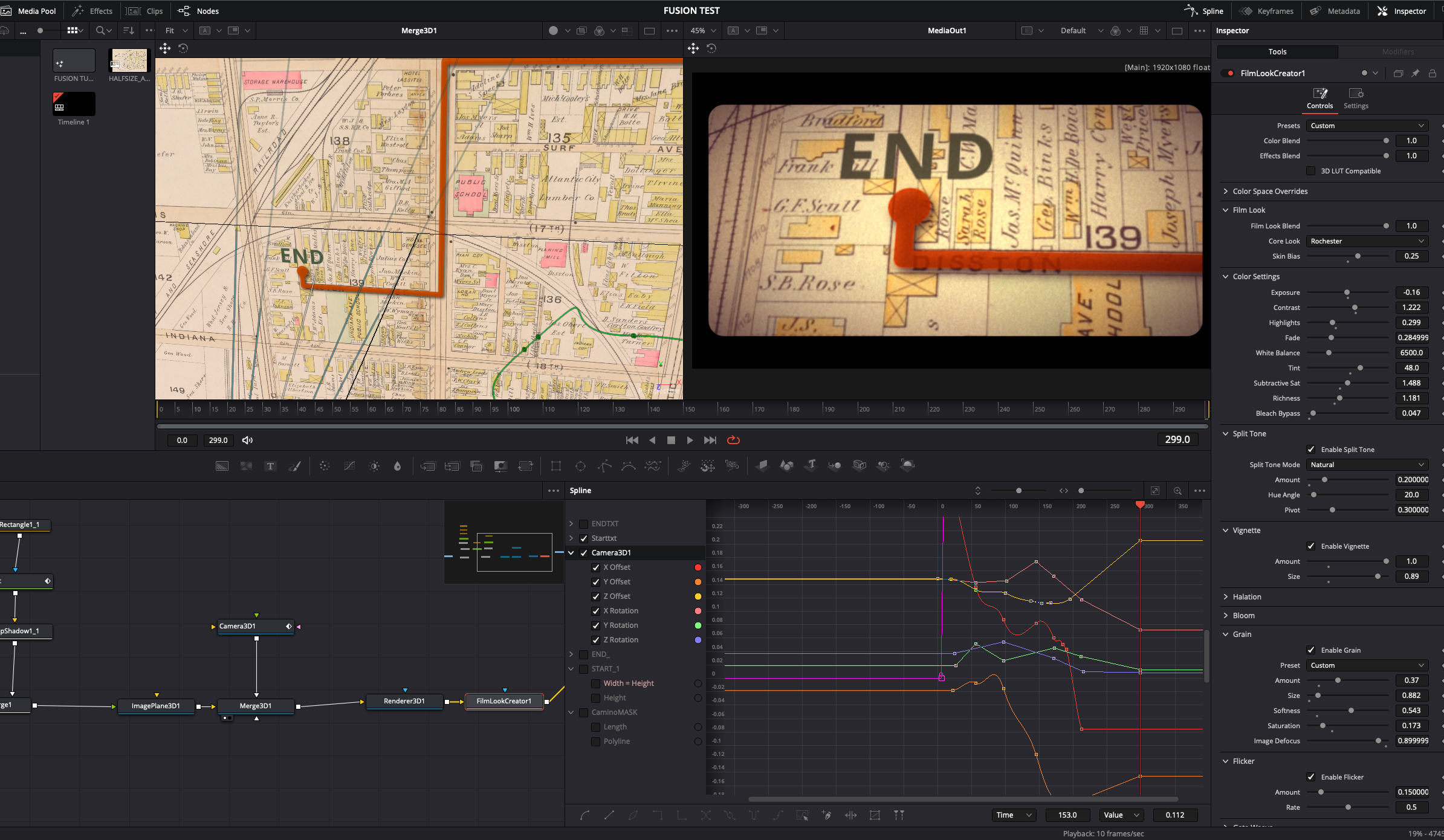
Task: Uncheck X Offset spline checkbox
Action: [x=595, y=567]
